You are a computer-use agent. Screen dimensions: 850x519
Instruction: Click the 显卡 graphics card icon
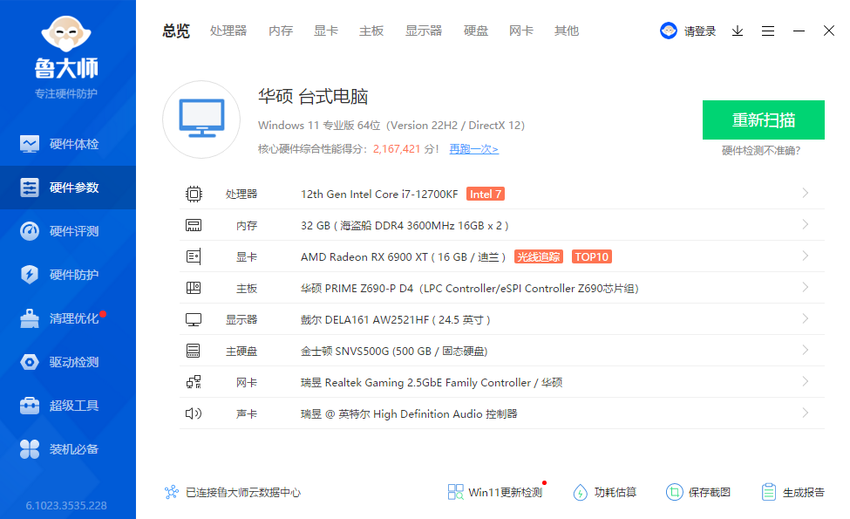pyautogui.click(x=194, y=257)
